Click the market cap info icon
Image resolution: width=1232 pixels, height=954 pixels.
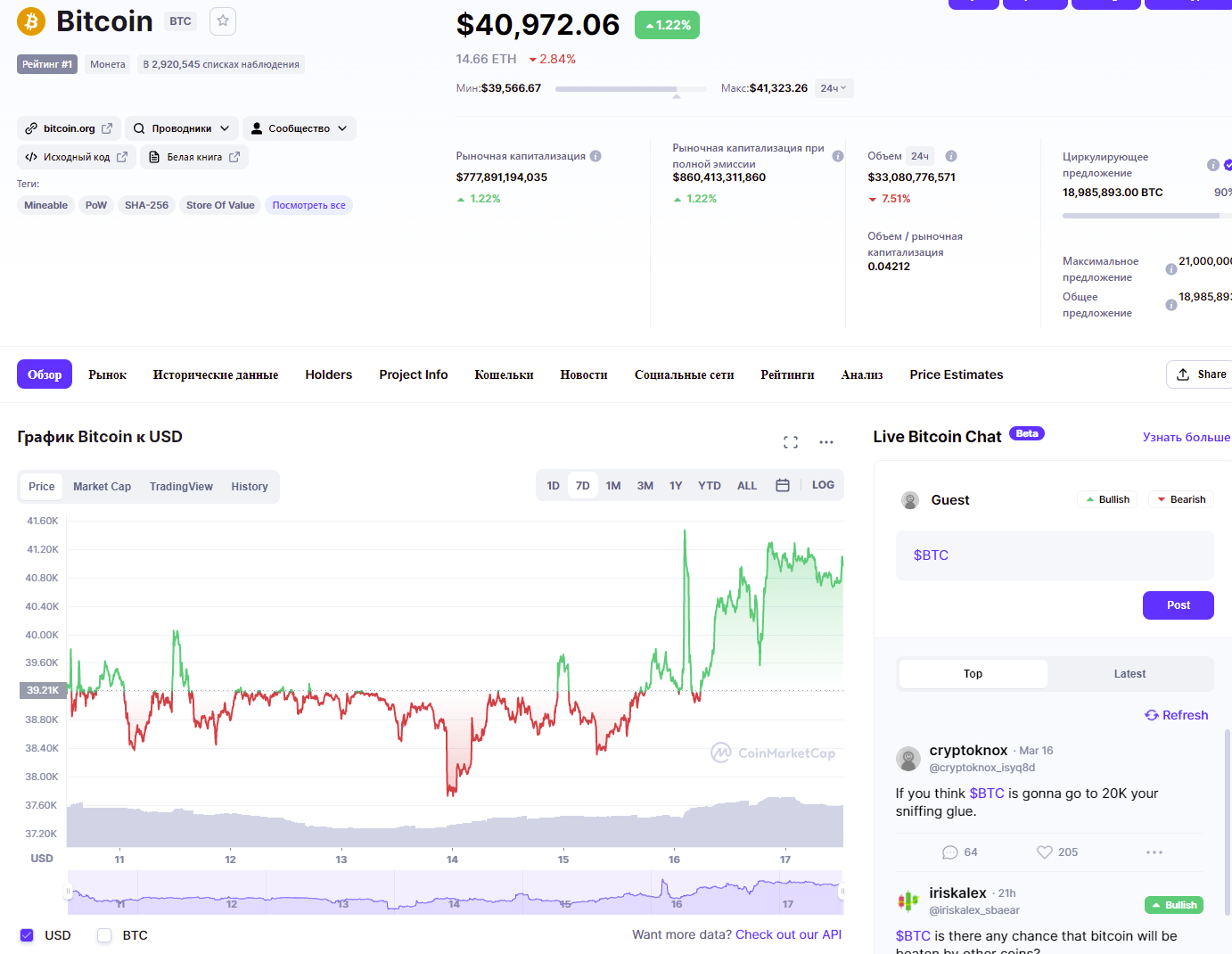(x=595, y=156)
